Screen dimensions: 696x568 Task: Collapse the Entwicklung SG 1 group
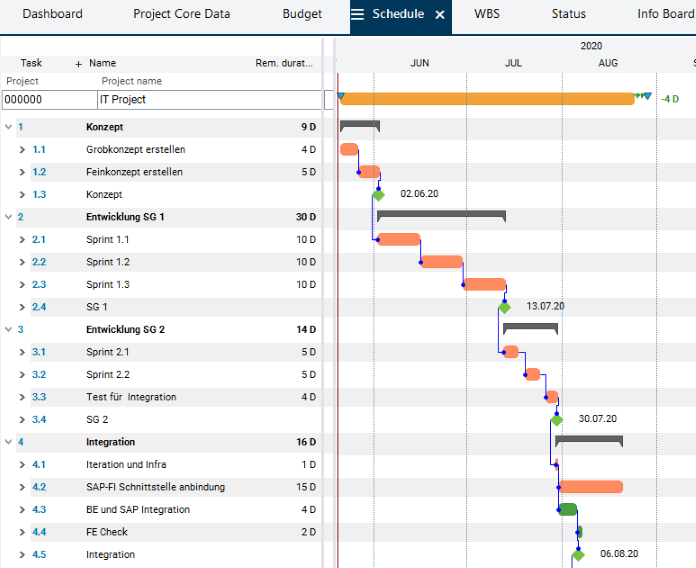click(8, 217)
